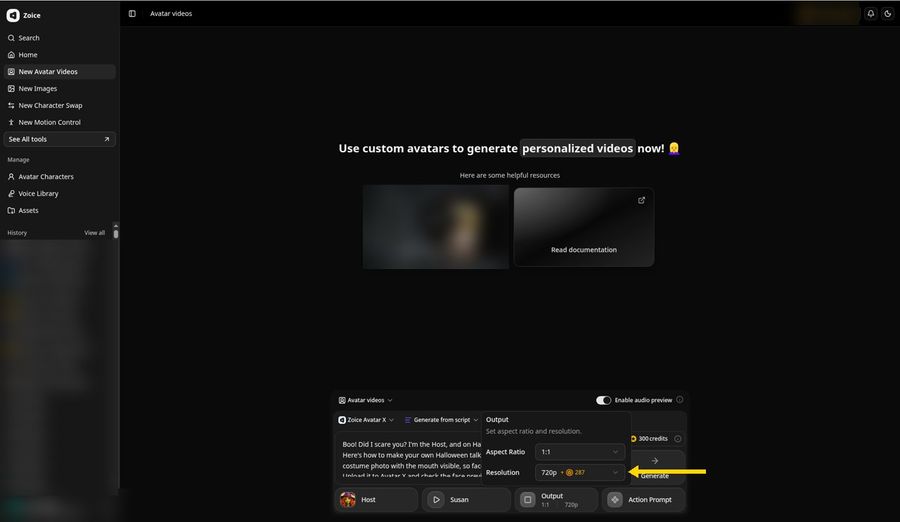Go to Home in the sidebar
This screenshot has width=900, height=522.
pyautogui.click(x=59, y=55)
